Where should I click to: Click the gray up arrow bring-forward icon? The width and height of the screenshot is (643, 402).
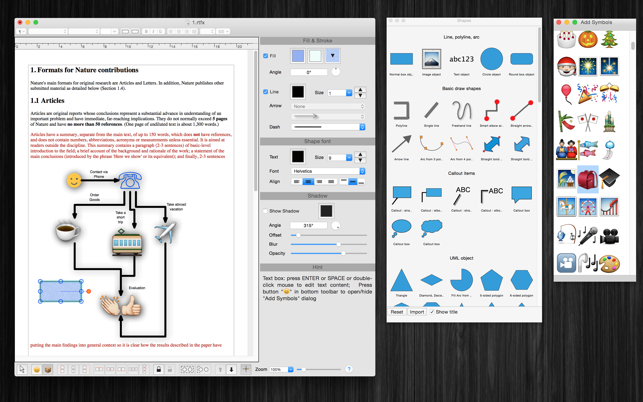coord(220,369)
